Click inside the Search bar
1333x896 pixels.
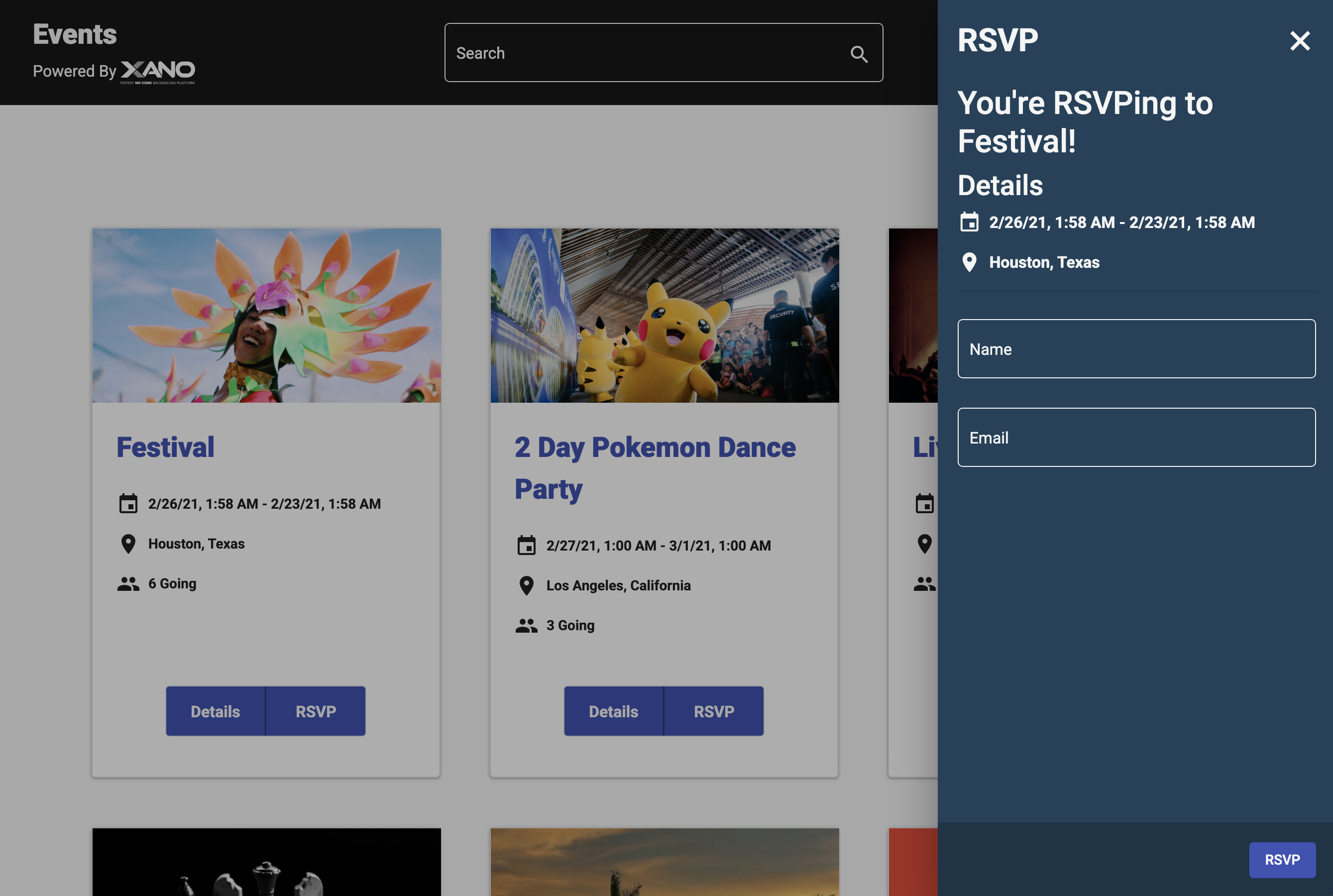click(629, 53)
